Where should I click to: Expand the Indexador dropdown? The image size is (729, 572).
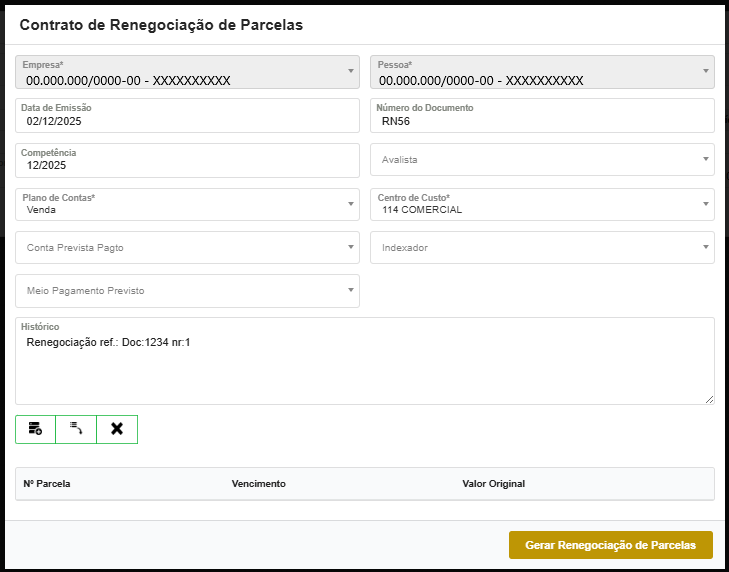[x=542, y=247]
